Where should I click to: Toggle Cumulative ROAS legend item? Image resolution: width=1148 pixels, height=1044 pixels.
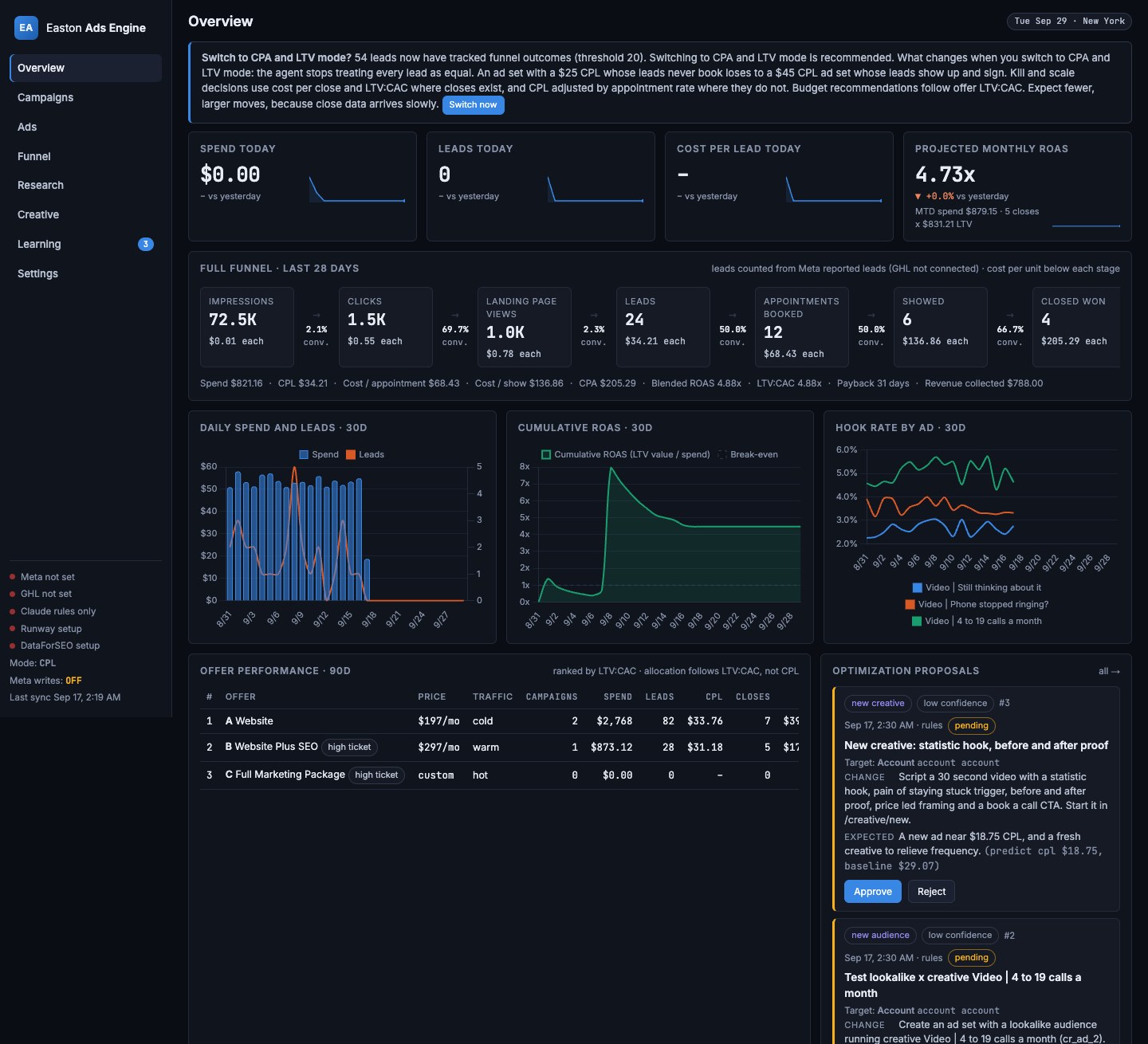coord(626,454)
